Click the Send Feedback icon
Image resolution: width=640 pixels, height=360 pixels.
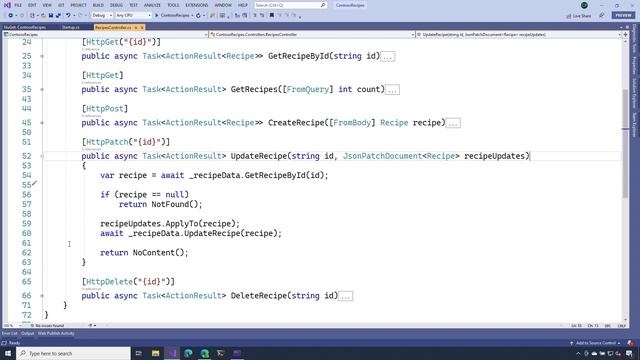[602, 16]
